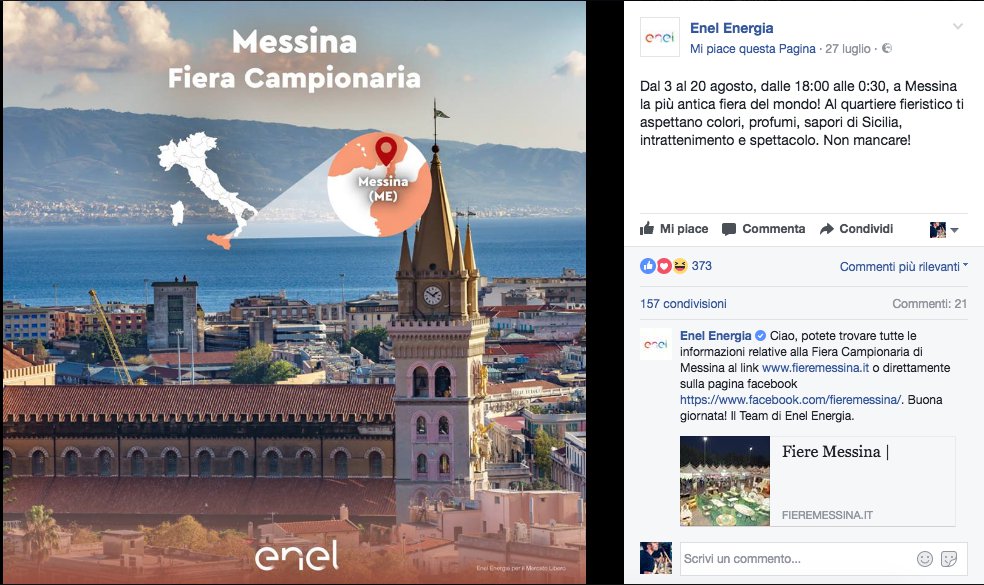
Task: Click the Commenti: 21 count
Action: 929,304
